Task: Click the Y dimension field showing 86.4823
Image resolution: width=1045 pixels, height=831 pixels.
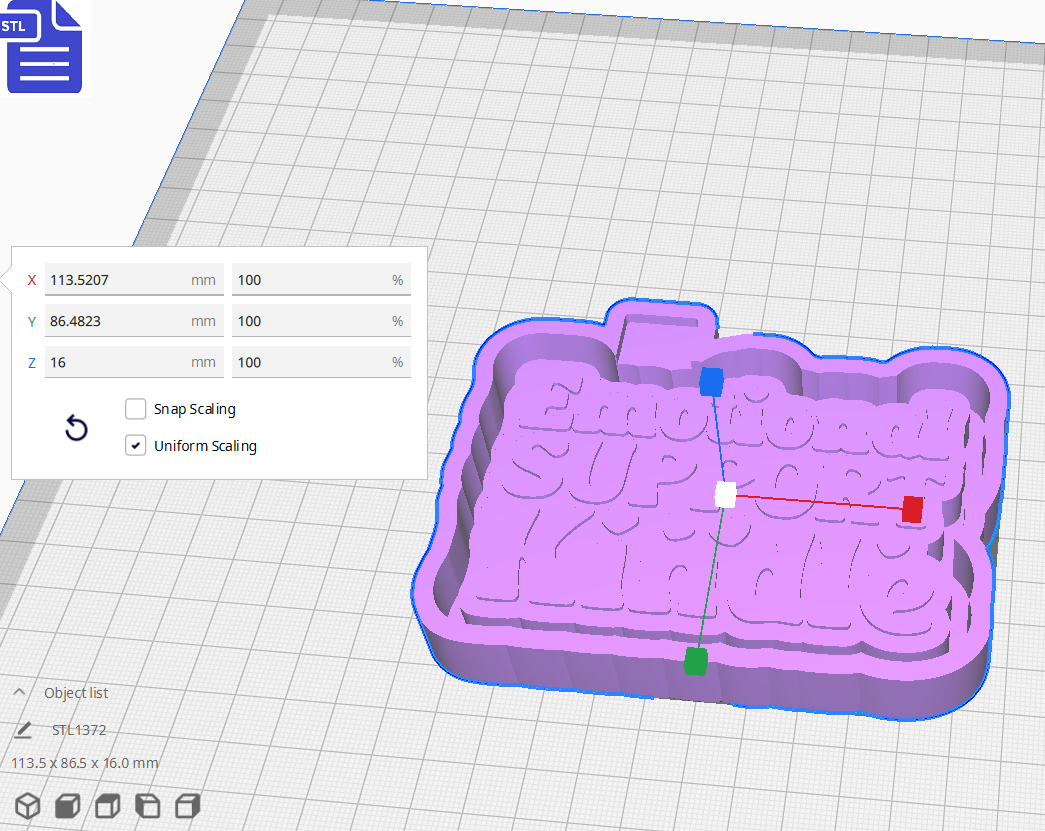Action: coord(134,320)
